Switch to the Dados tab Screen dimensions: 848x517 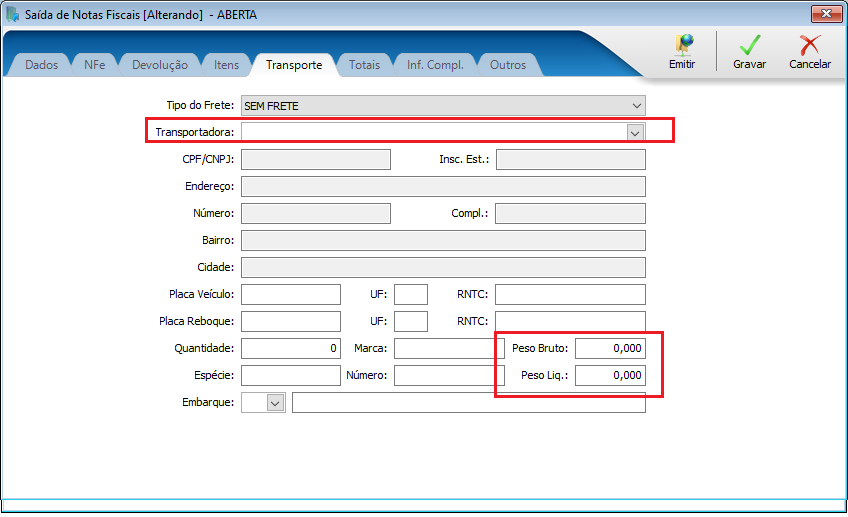click(x=41, y=65)
